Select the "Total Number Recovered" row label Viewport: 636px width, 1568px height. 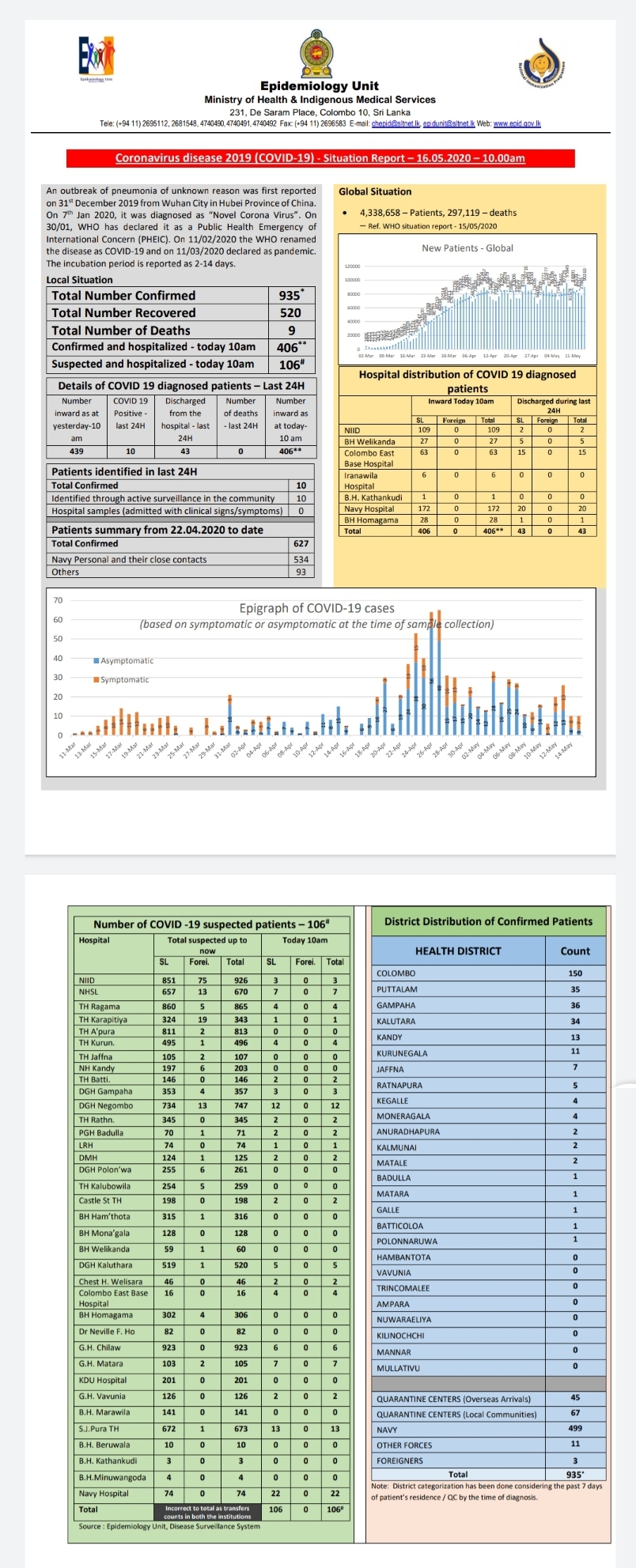coord(123,313)
